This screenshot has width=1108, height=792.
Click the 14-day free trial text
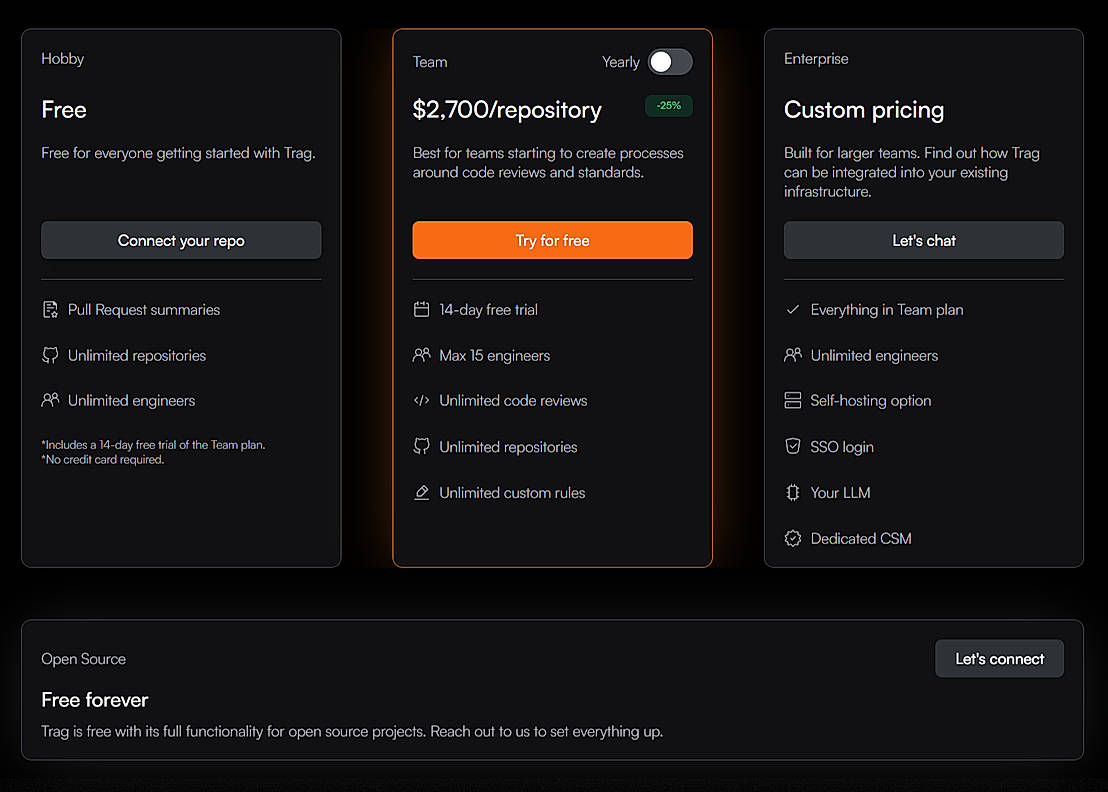click(x=488, y=309)
